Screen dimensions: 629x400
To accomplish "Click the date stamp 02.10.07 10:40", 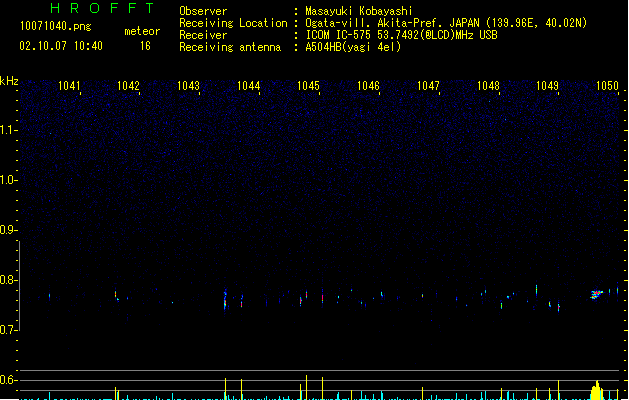I will pyautogui.click(x=61, y=46).
